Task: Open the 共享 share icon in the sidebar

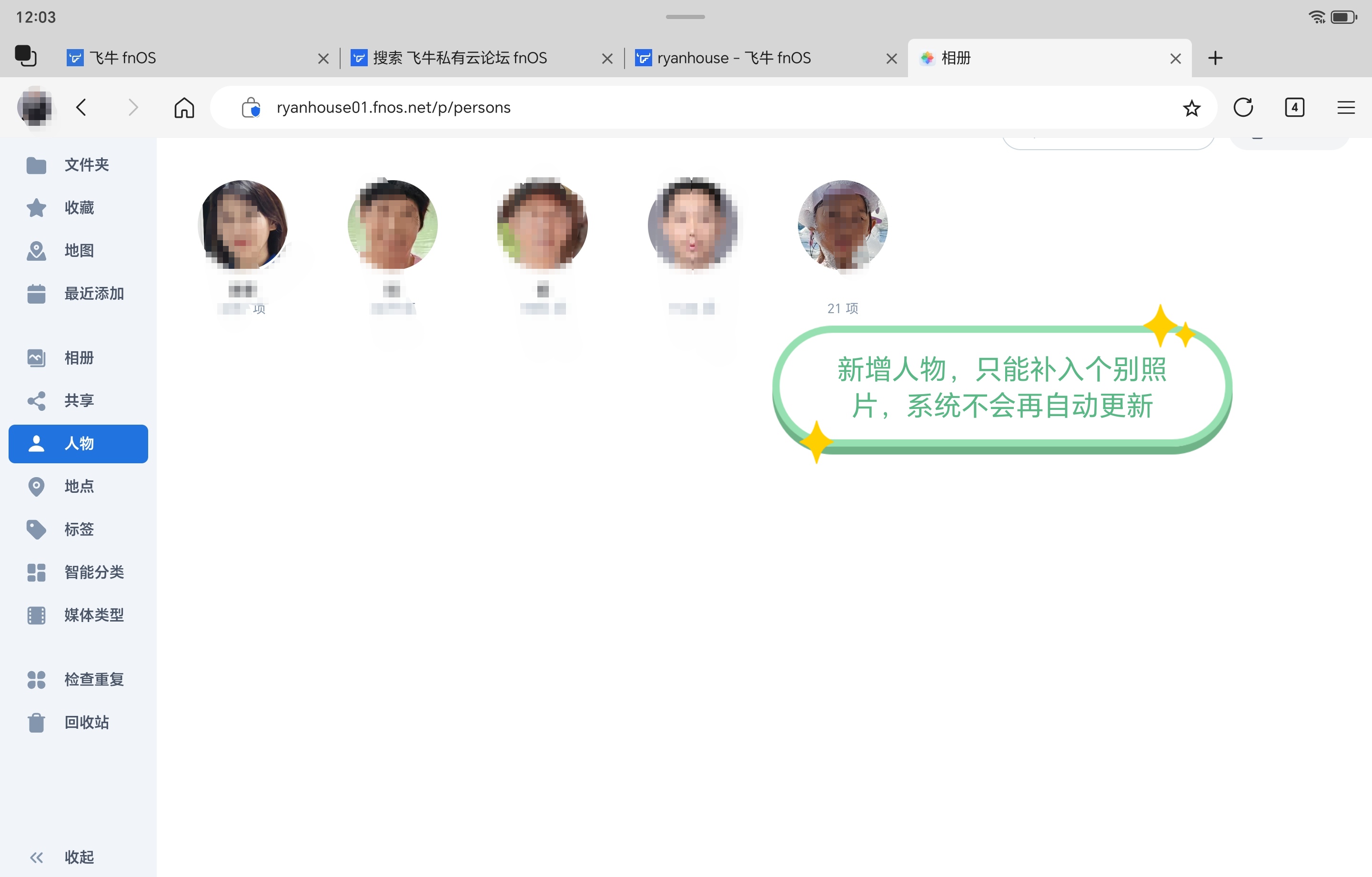Action: [37, 401]
